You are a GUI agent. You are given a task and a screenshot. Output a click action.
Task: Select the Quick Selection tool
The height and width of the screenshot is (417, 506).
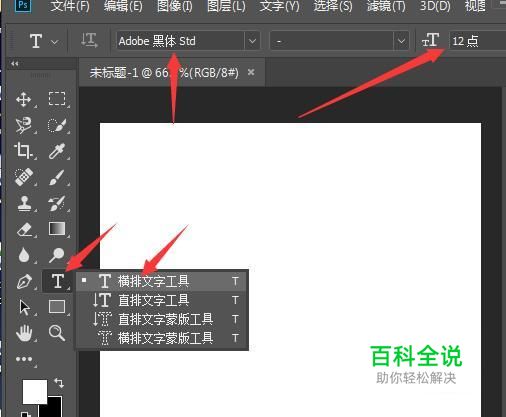point(57,125)
